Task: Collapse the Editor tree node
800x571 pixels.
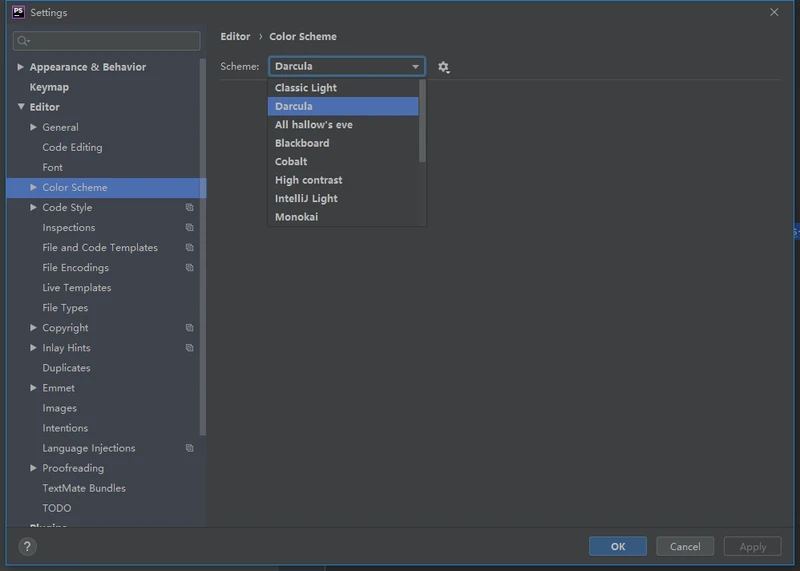Action: tap(21, 107)
